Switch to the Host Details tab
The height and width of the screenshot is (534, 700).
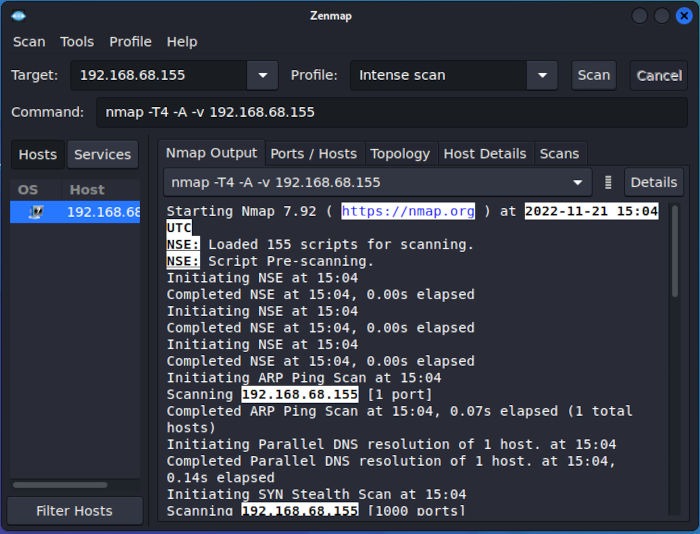pyautogui.click(x=485, y=154)
